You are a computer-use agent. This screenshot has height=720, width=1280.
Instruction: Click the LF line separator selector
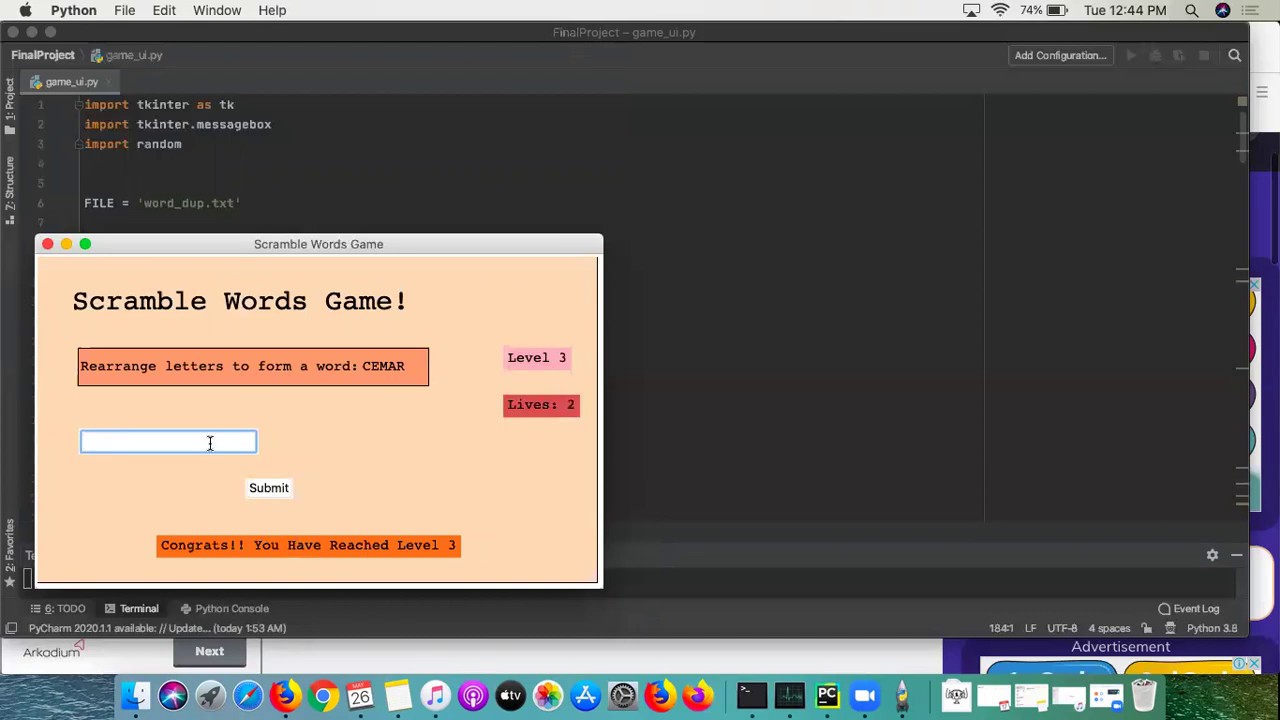point(1030,628)
